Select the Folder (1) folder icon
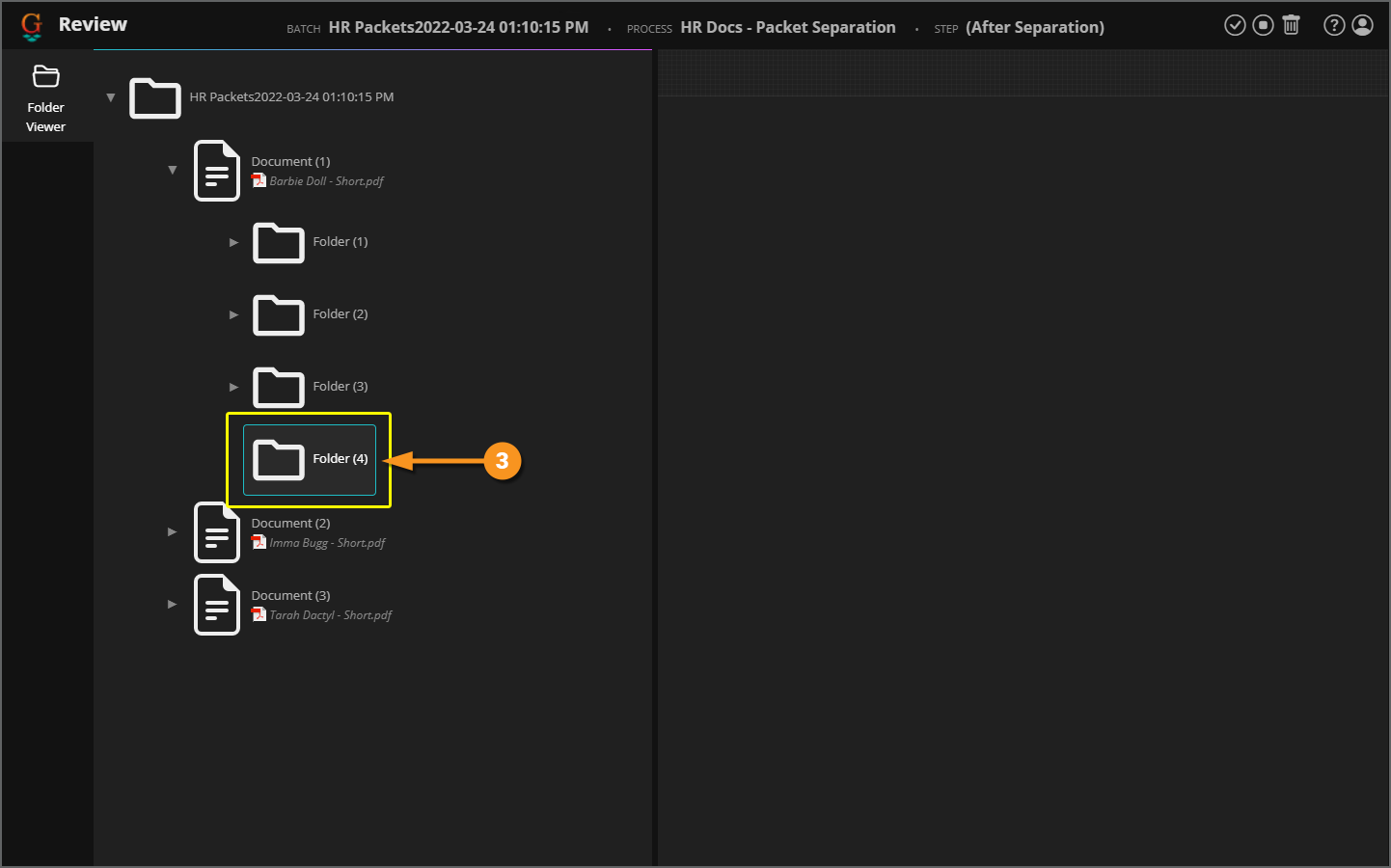Image resolution: width=1391 pixels, height=868 pixels. [x=279, y=242]
